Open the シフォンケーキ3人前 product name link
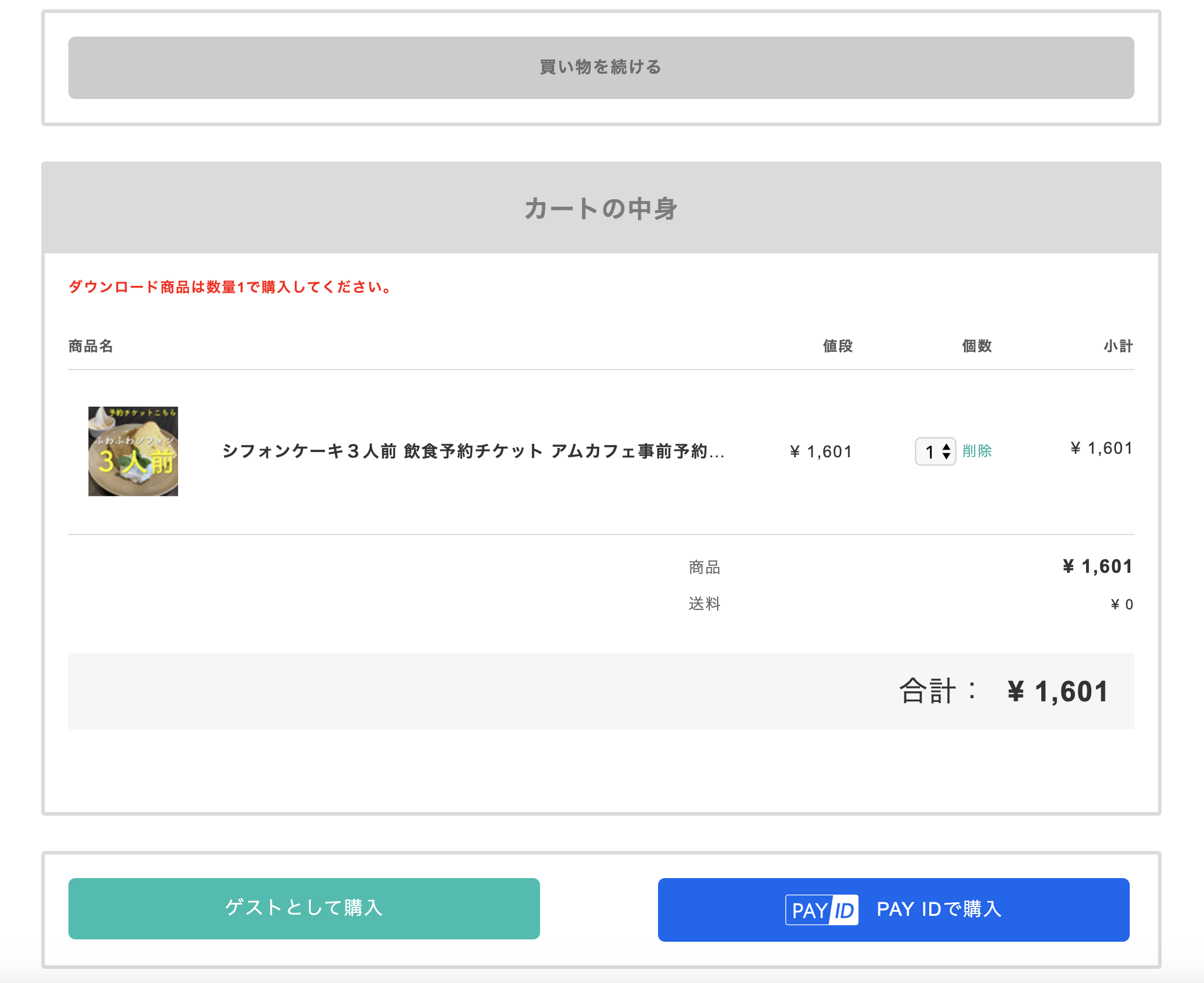Viewport: 1204px width, 983px height. click(473, 451)
